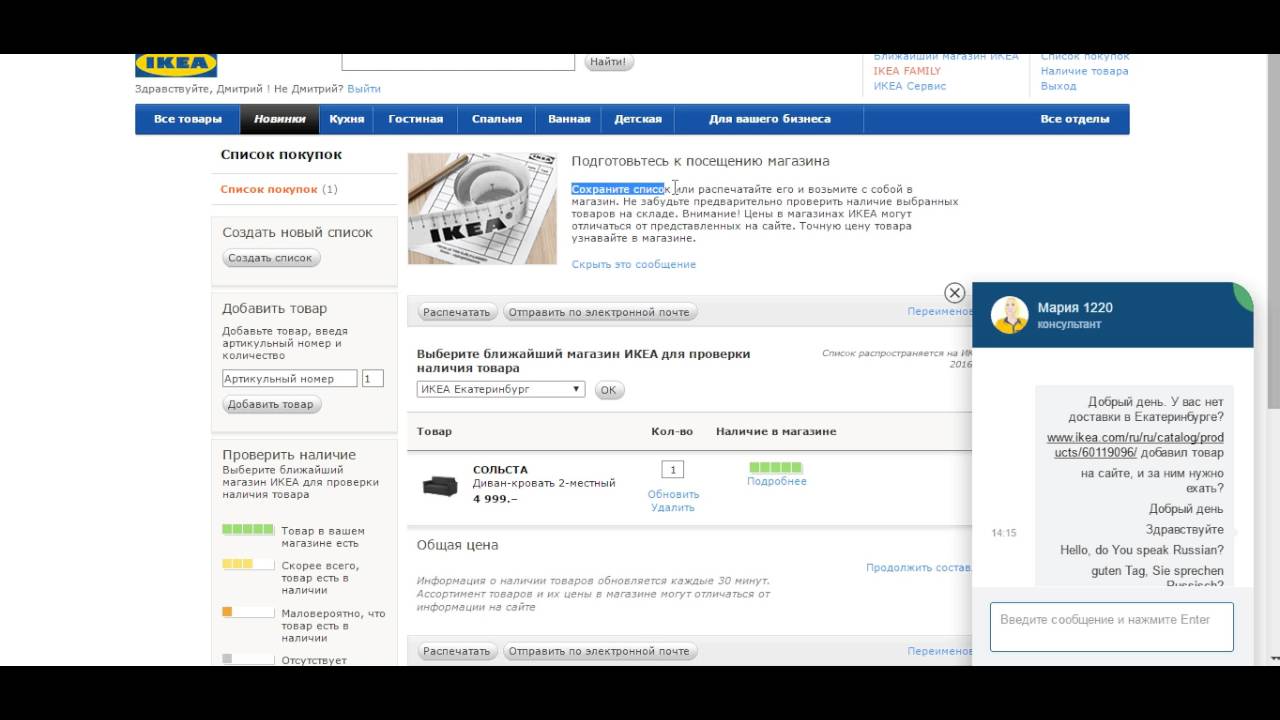The image size is (1280, 720).
Task: Go to the Спальня section
Action: 497,119
